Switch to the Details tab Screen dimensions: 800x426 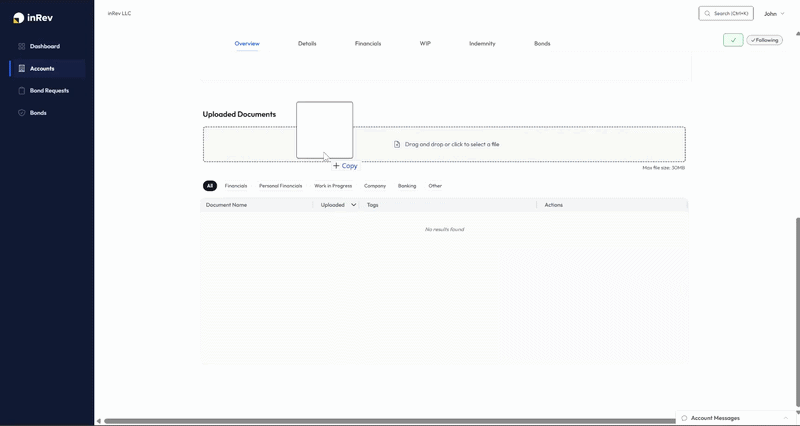(x=307, y=43)
